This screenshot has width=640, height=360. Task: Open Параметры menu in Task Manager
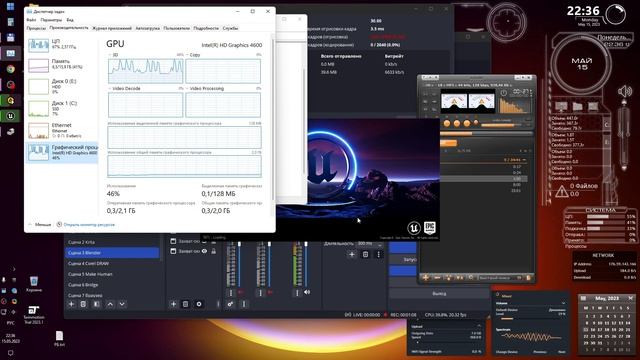(51, 20)
